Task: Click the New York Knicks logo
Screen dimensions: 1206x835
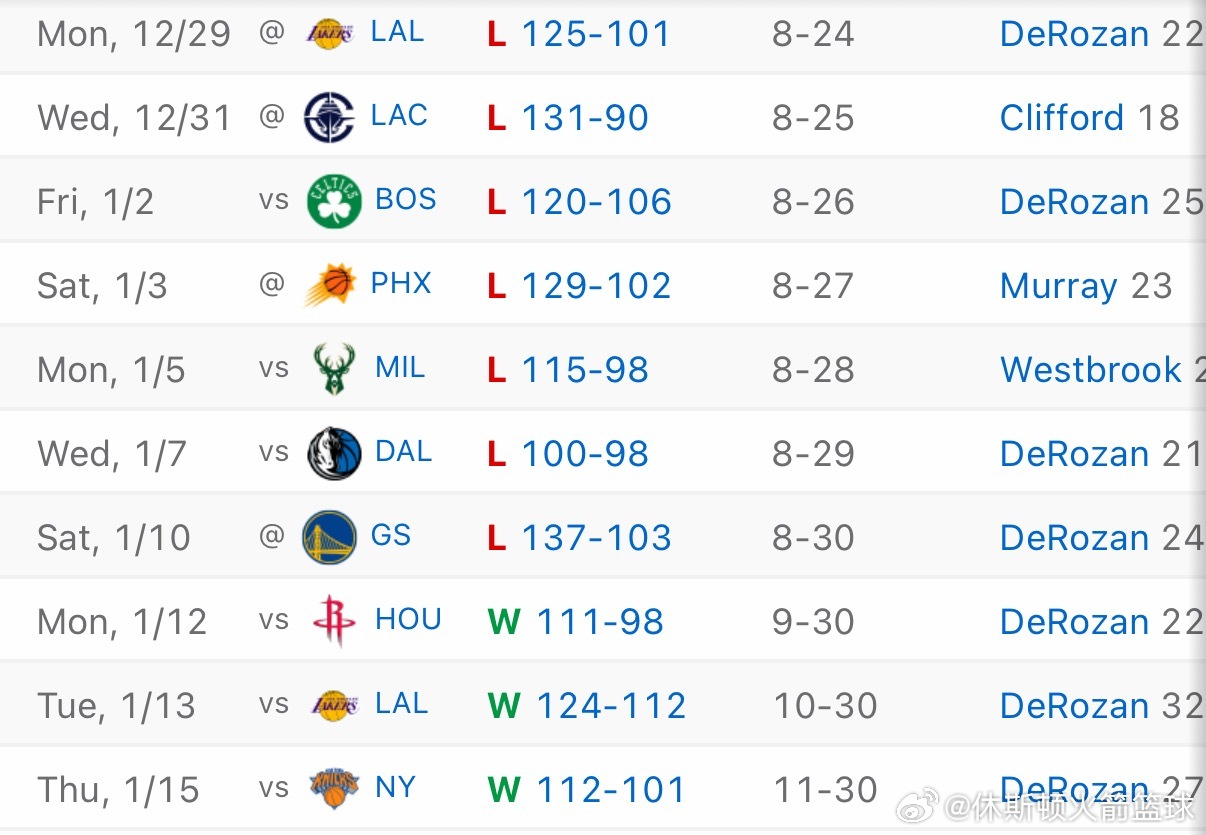Action: click(333, 789)
